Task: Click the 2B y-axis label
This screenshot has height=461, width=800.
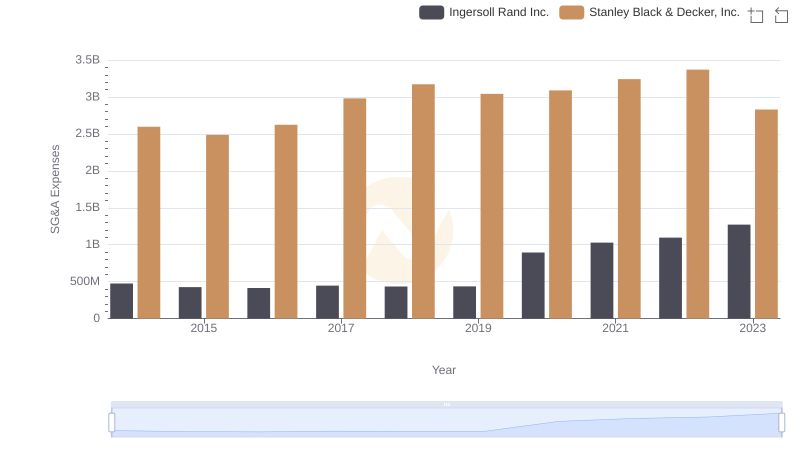Action: pos(93,170)
